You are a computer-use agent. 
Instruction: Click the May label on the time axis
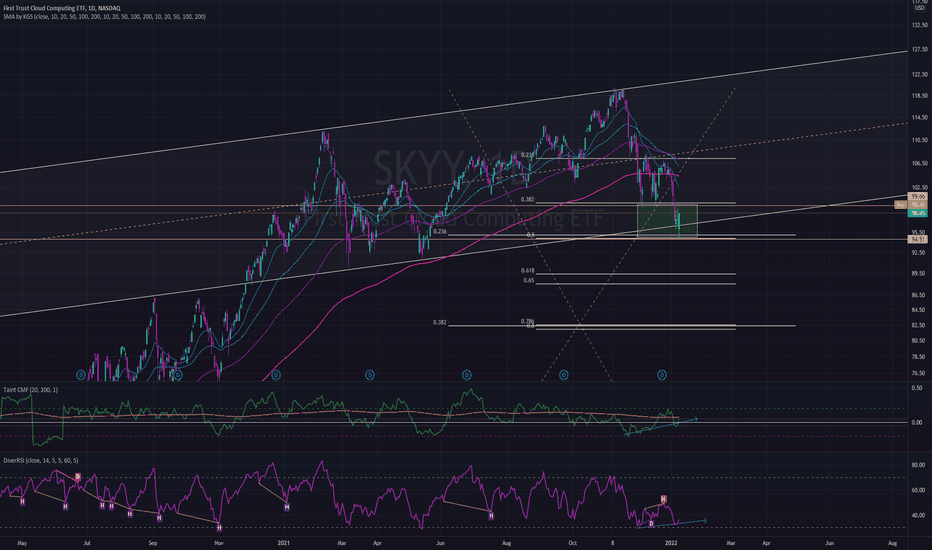[x=22, y=543]
